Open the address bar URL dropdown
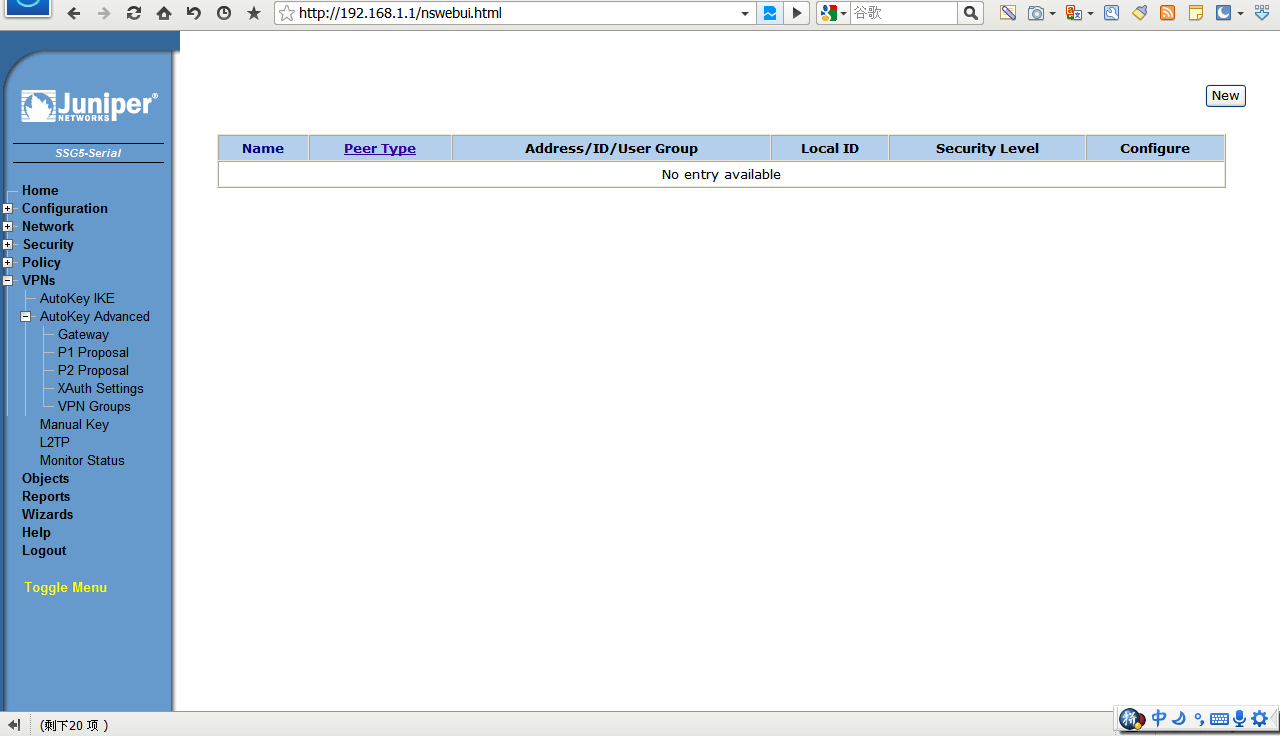The image size is (1280, 737). click(x=745, y=13)
